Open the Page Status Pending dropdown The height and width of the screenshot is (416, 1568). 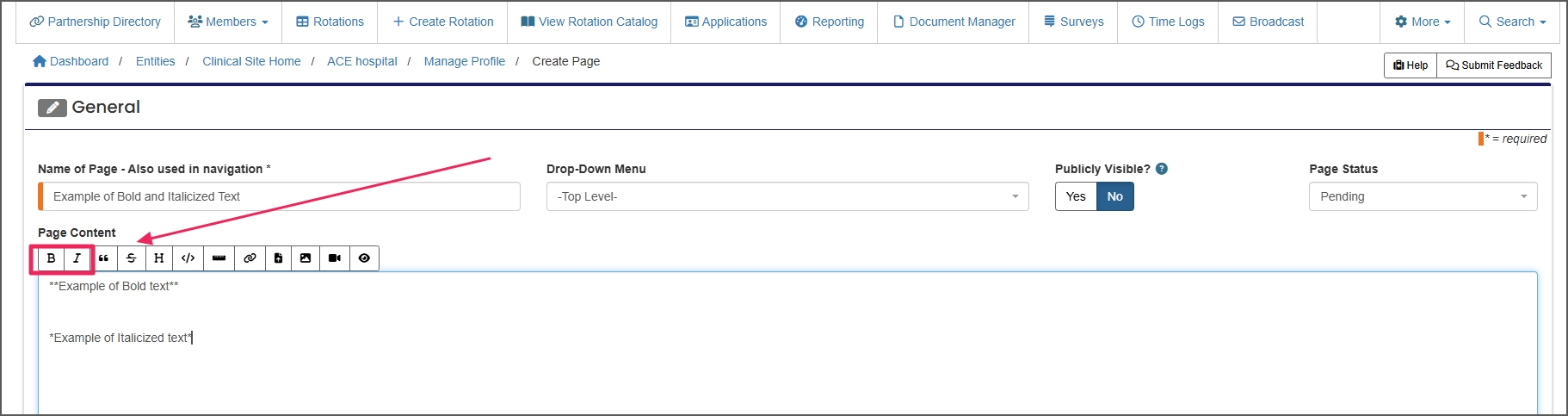(1422, 196)
